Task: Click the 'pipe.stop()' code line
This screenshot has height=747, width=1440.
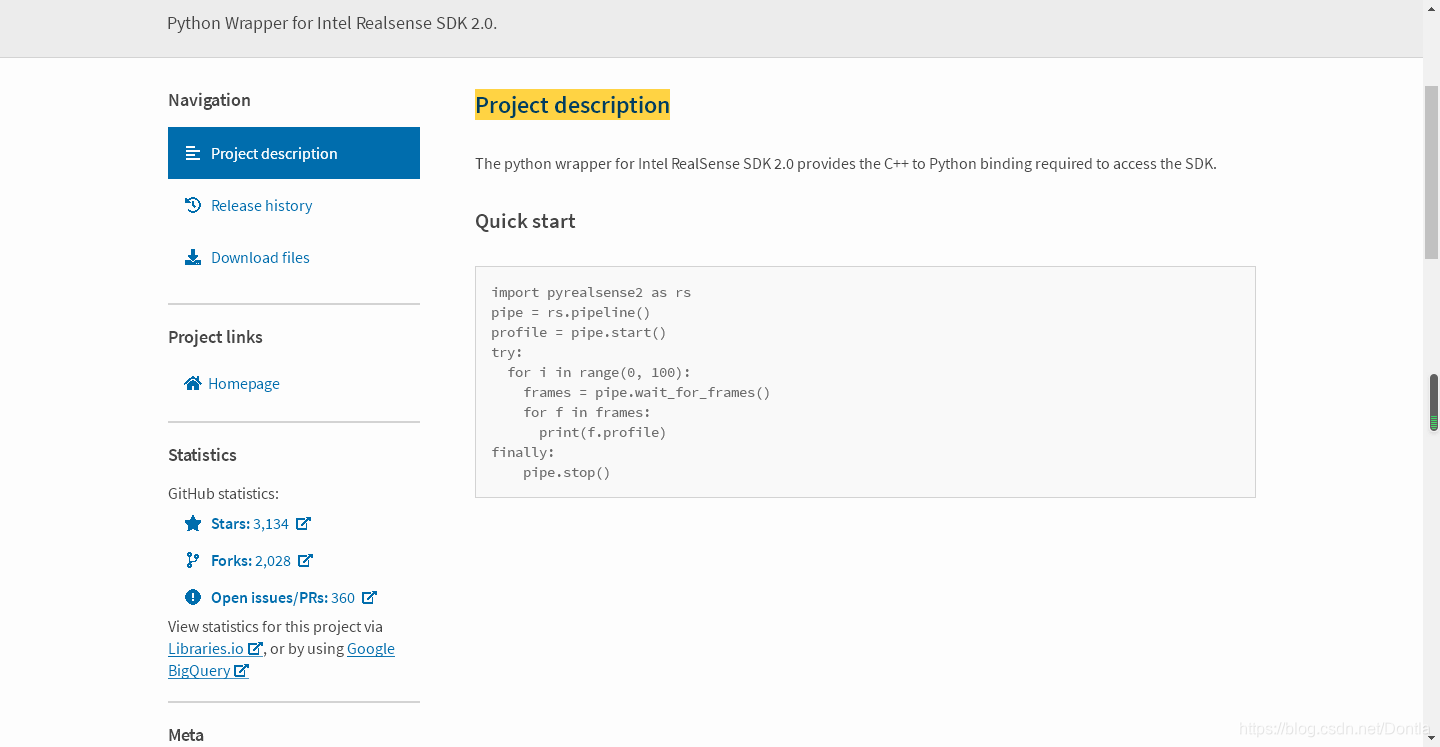Action: [567, 472]
